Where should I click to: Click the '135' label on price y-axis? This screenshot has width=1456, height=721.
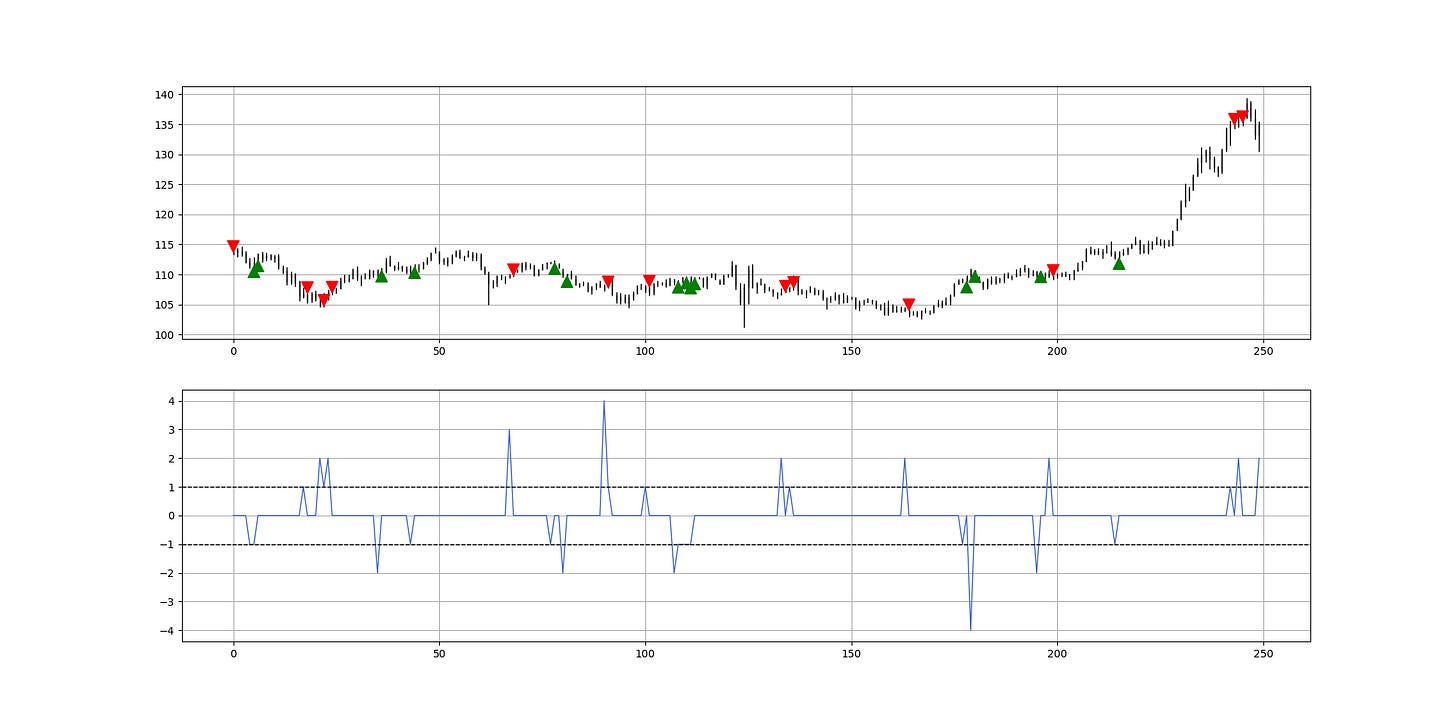[x=165, y=125]
